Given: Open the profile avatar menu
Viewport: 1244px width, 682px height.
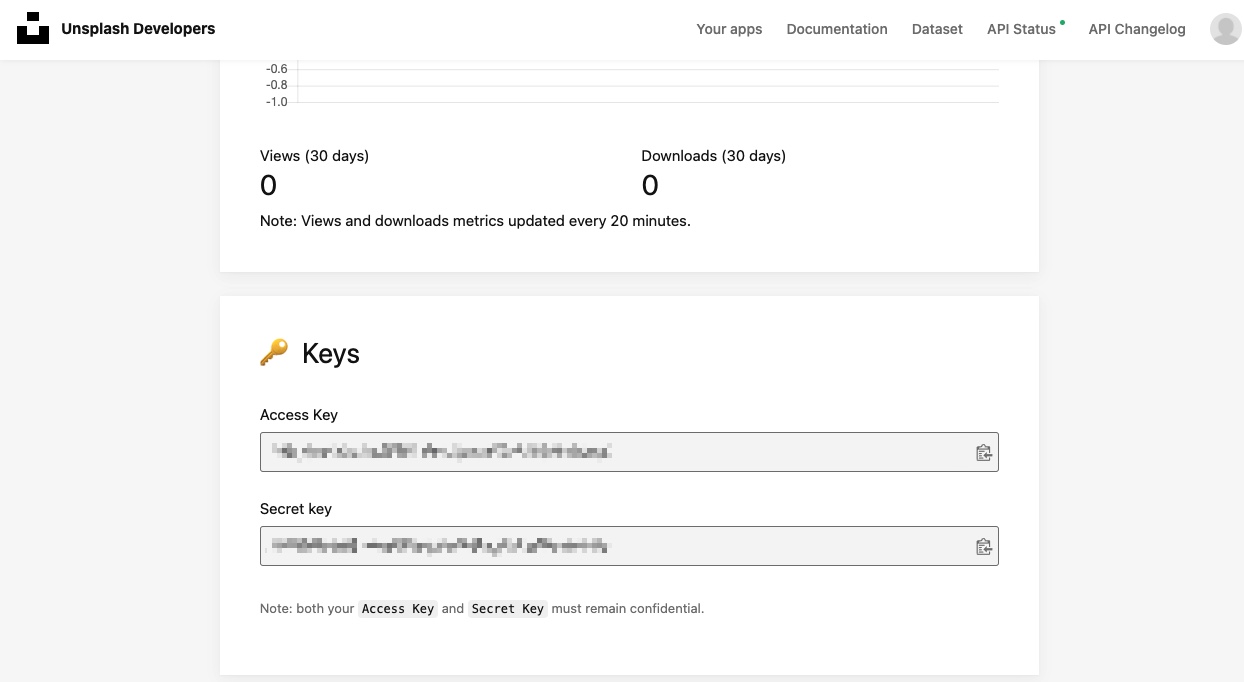Looking at the screenshot, I should pos(1225,29).
